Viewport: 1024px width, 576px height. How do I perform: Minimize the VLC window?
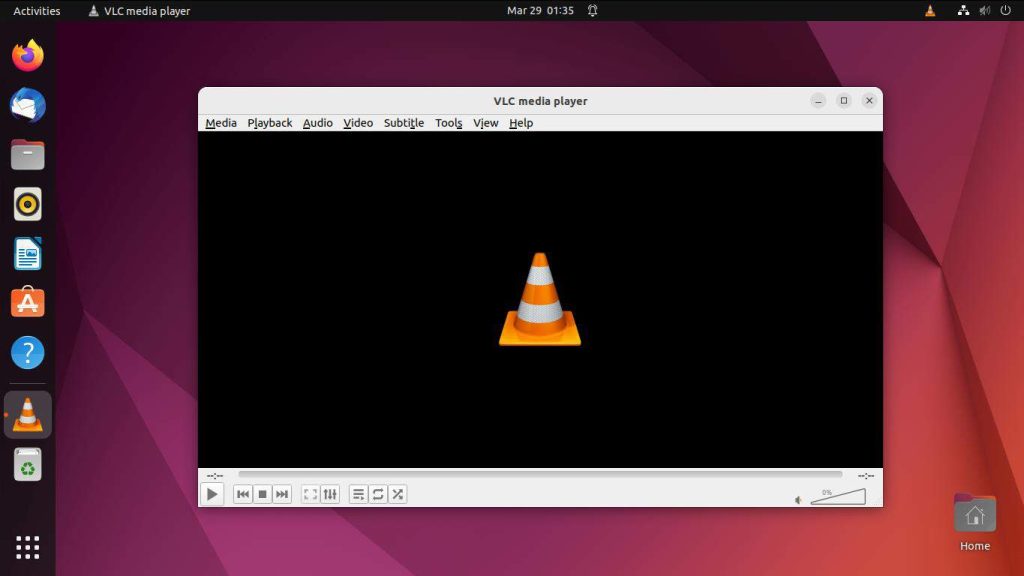818,101
